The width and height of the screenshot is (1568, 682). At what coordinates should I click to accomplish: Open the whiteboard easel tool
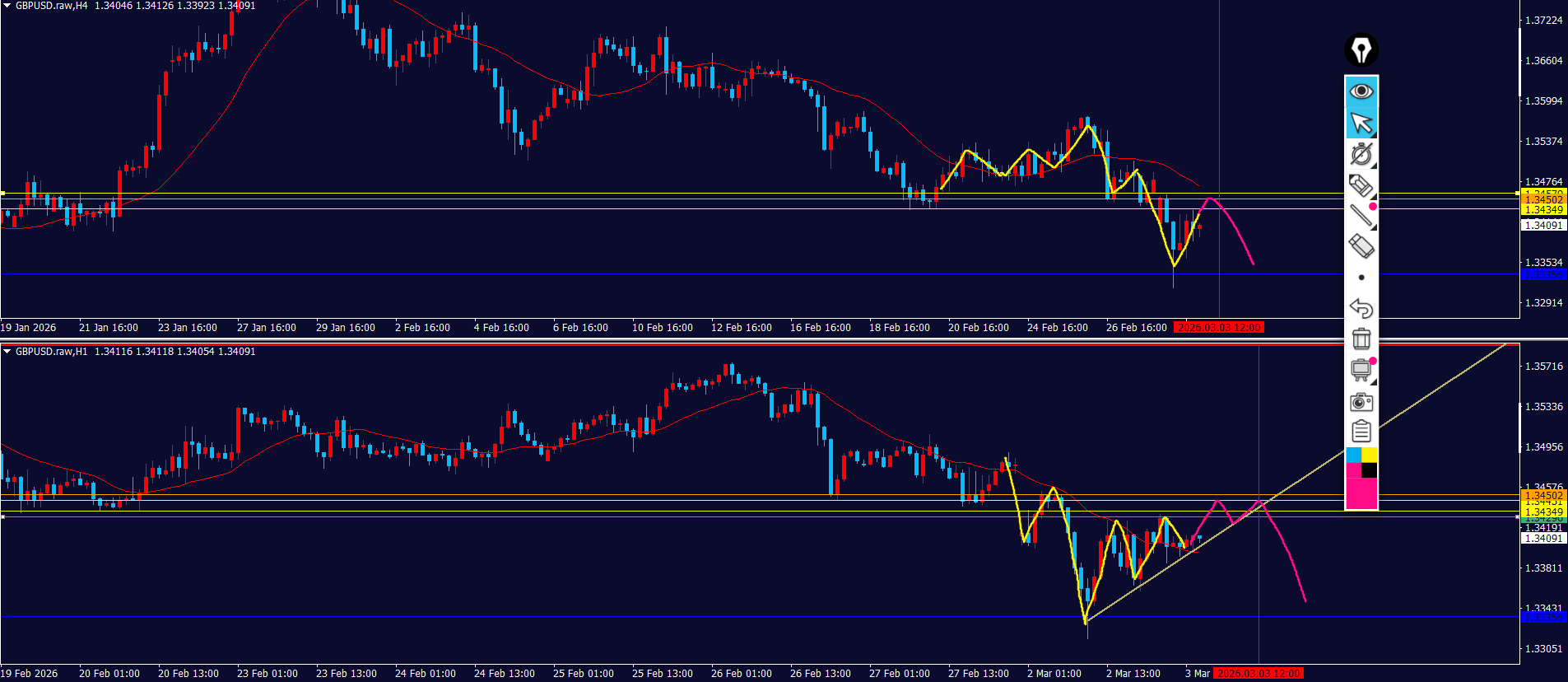(x=1361, y=370)
